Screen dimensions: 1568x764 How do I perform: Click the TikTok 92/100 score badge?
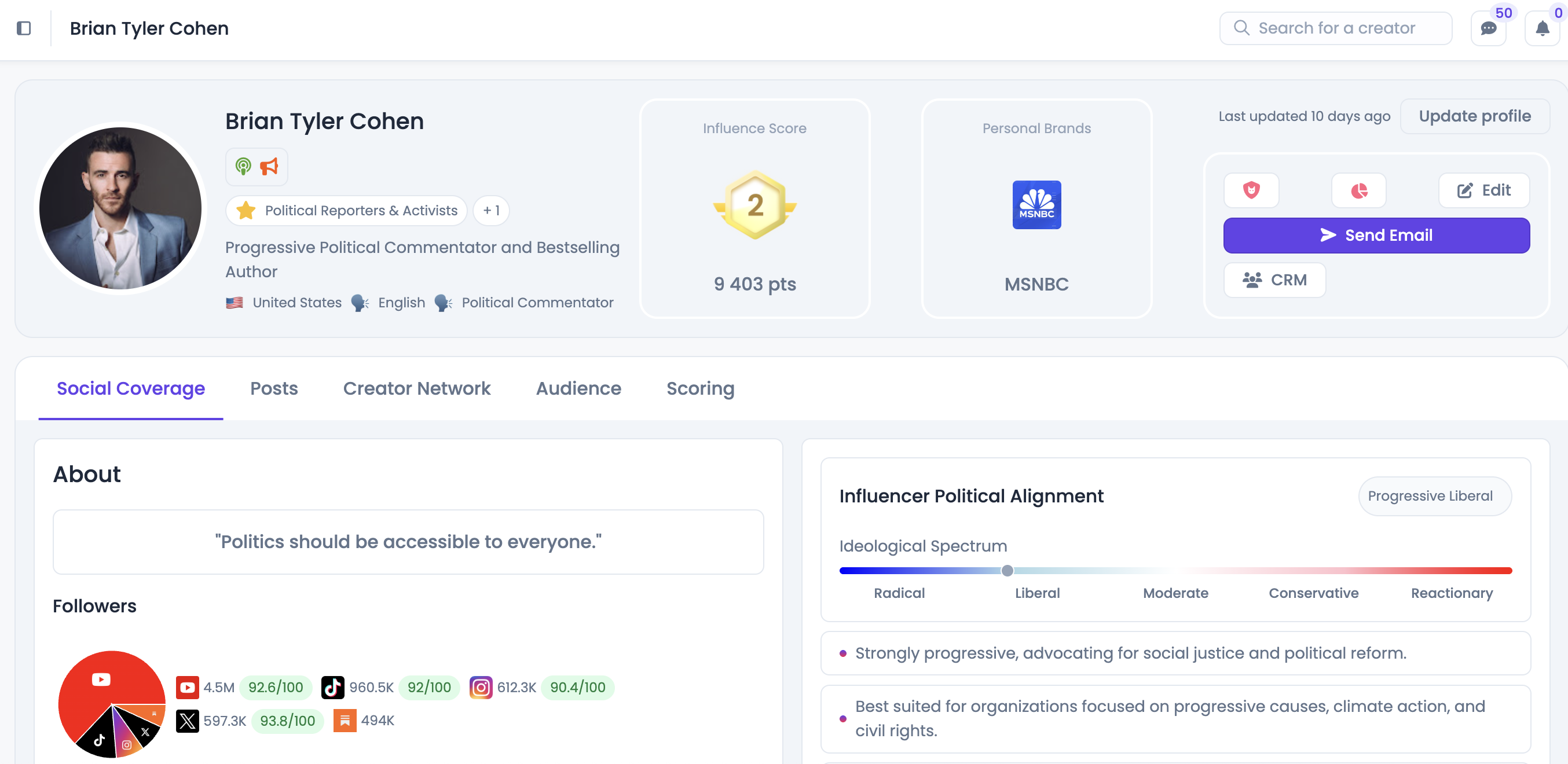pyautogui.click(x=429, y=688)
